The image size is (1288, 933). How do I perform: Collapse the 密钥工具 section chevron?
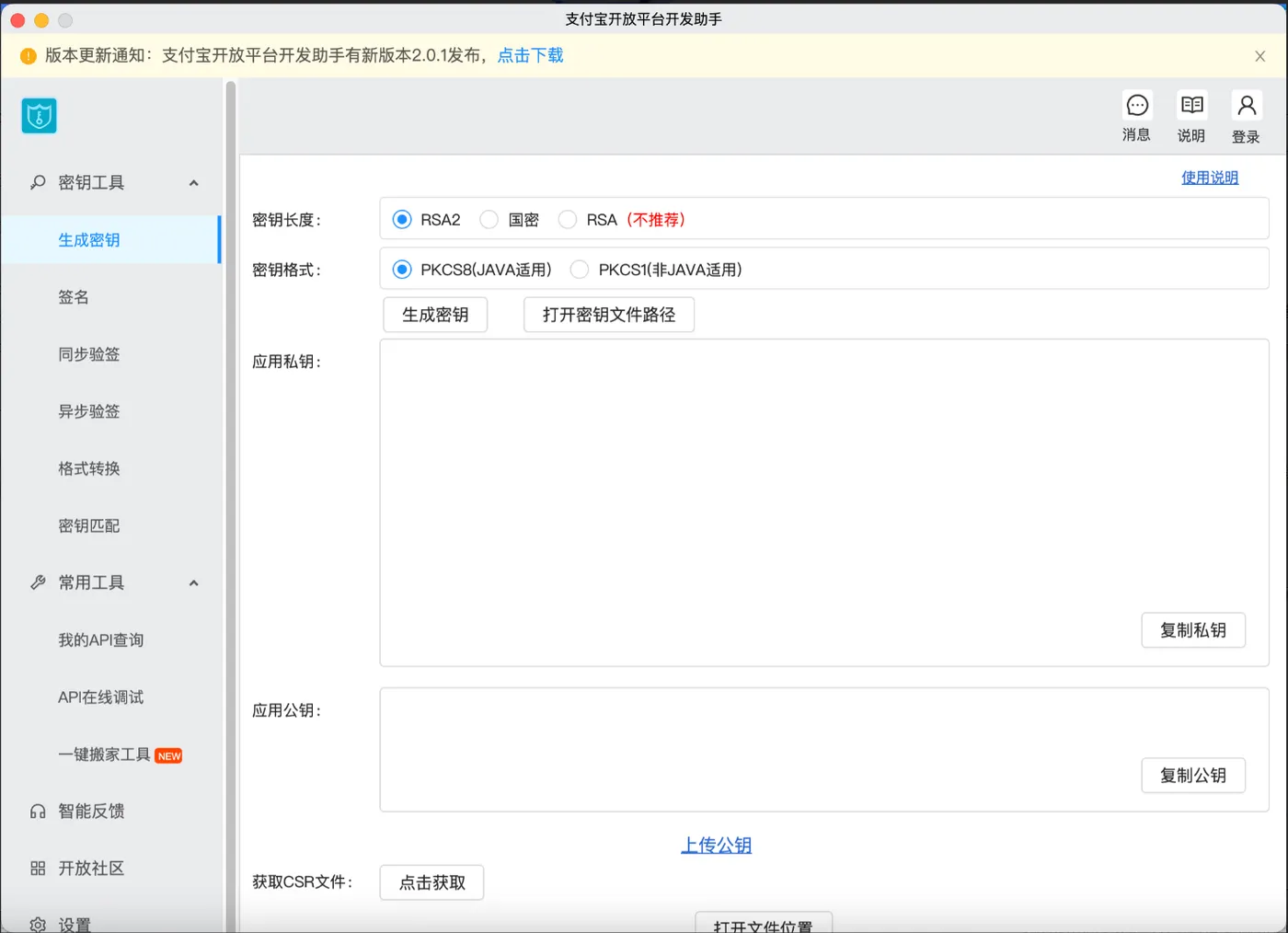coord(193,182)
